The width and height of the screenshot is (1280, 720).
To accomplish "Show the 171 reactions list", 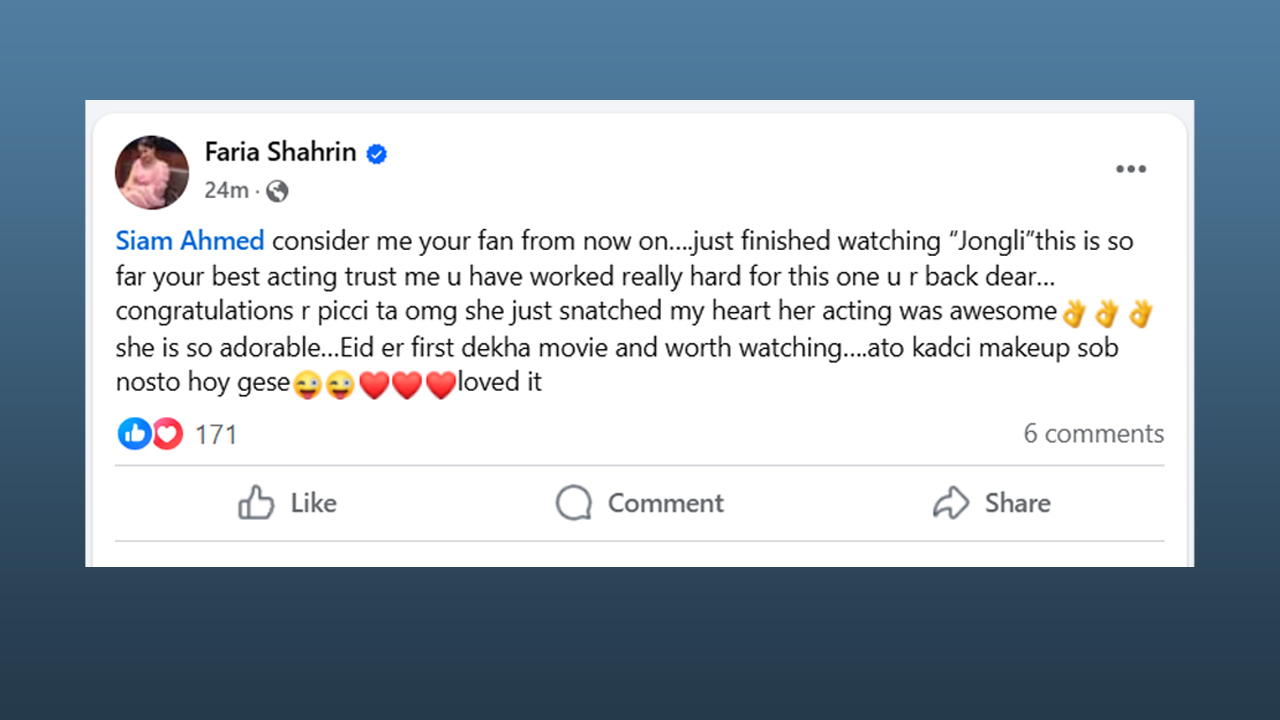I will [x=215, y=434].
